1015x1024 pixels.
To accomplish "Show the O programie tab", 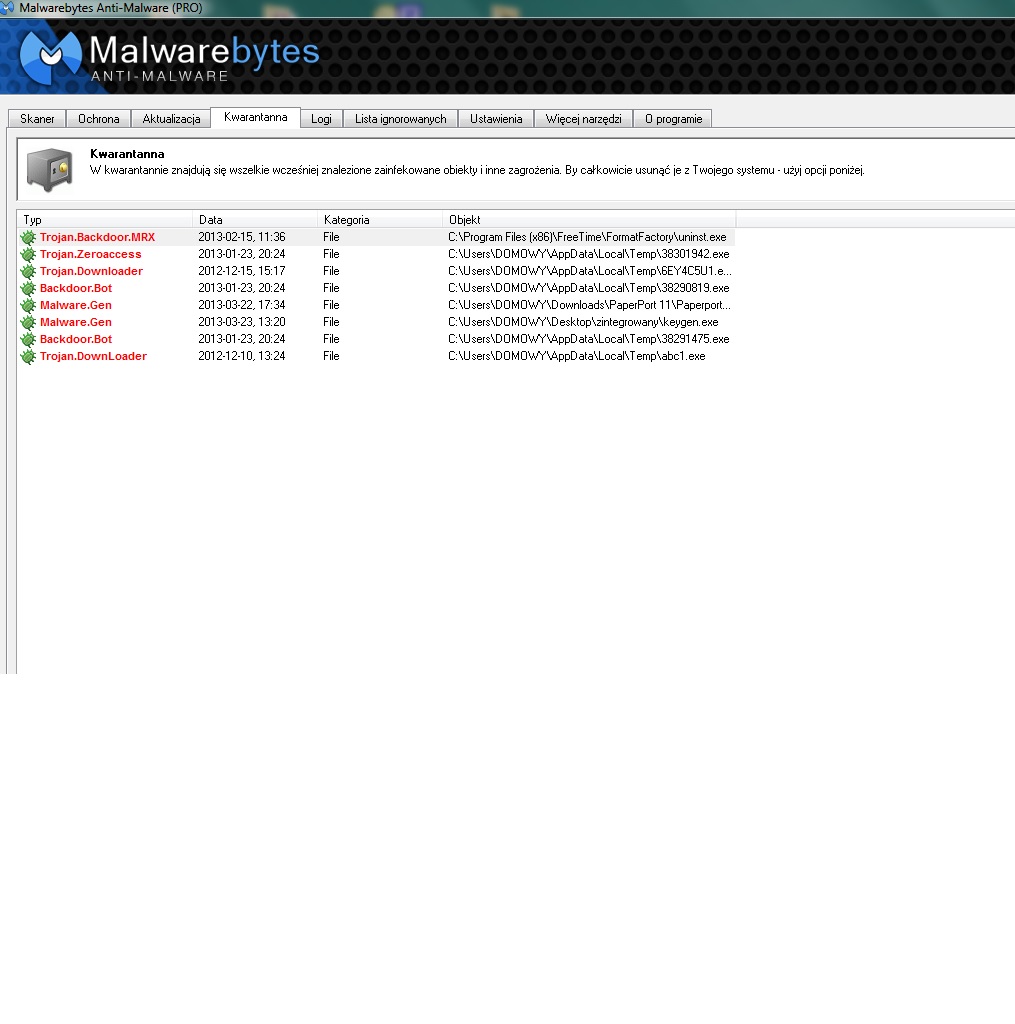I will pos(673,119).
